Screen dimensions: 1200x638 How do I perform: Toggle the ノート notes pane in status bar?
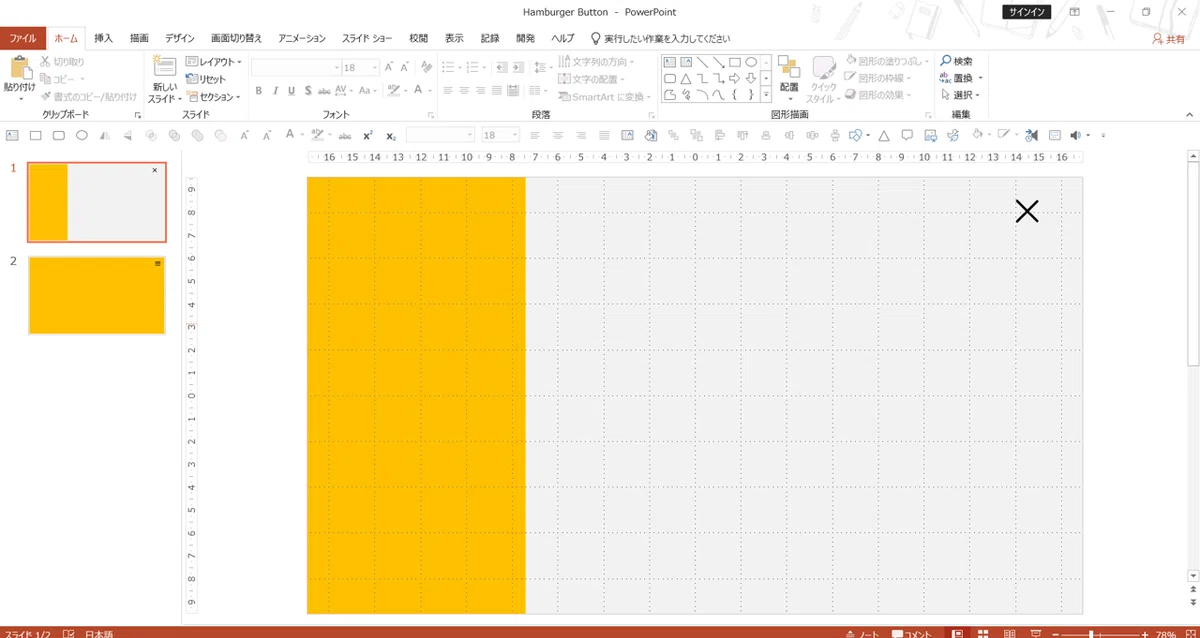864,634
